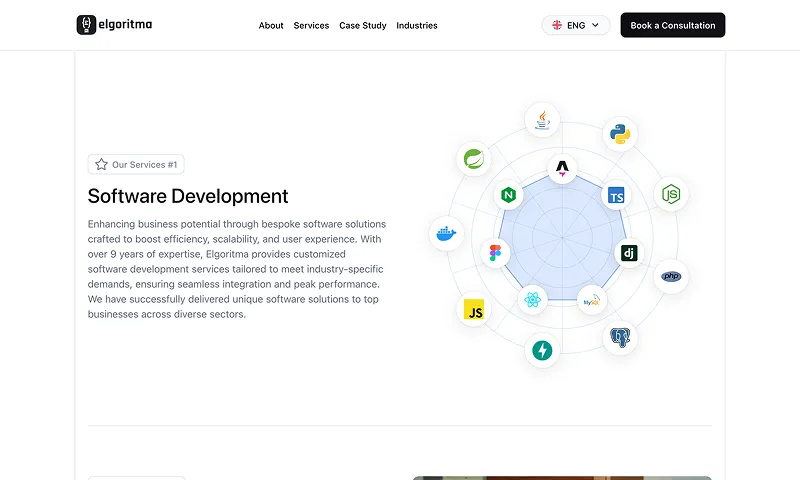The image size is (800, 480).
Task: Click the elgoritma logo
Action: tap(114, 24)
